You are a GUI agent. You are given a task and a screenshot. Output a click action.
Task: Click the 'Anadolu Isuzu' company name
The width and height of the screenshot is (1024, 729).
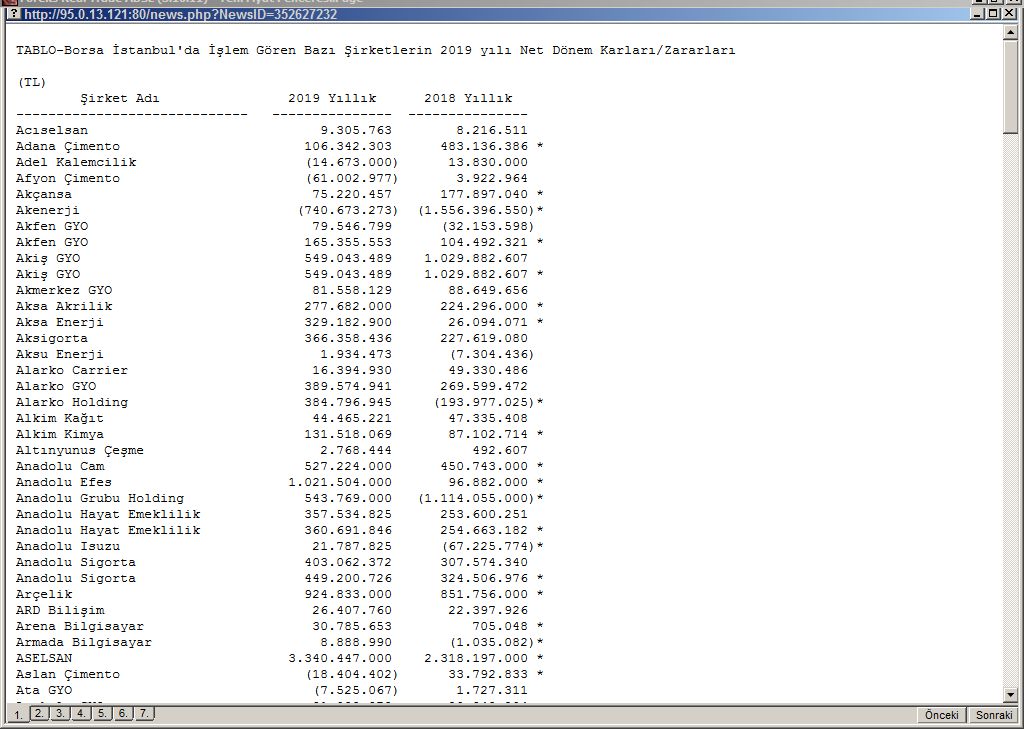pyautogui.click(x=68, y=546)
